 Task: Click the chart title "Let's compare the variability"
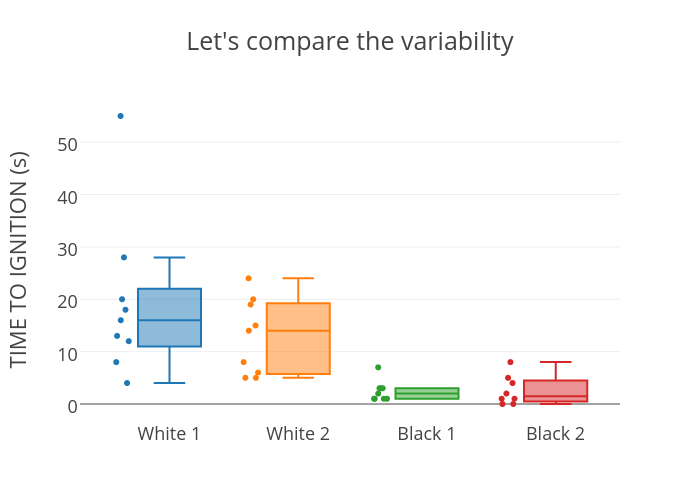350,42
